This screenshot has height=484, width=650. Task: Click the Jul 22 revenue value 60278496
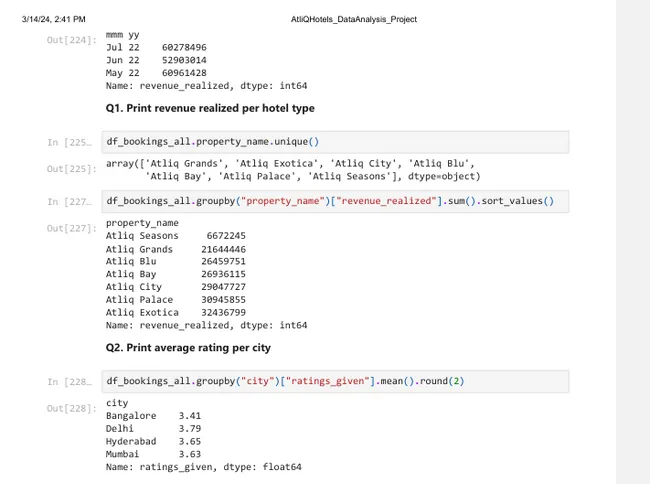point(184,48)
